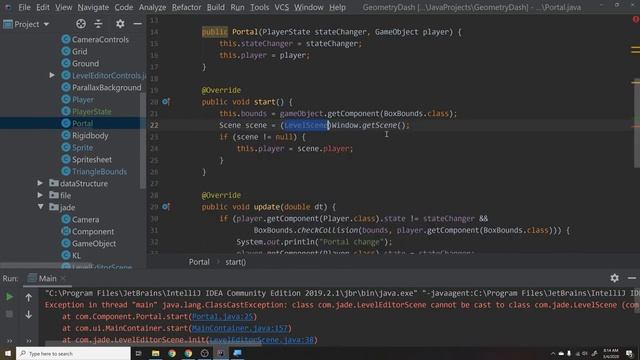Hide the Run tool window
Viewport: 640px width, 360px height.
[x=632, y=278]
